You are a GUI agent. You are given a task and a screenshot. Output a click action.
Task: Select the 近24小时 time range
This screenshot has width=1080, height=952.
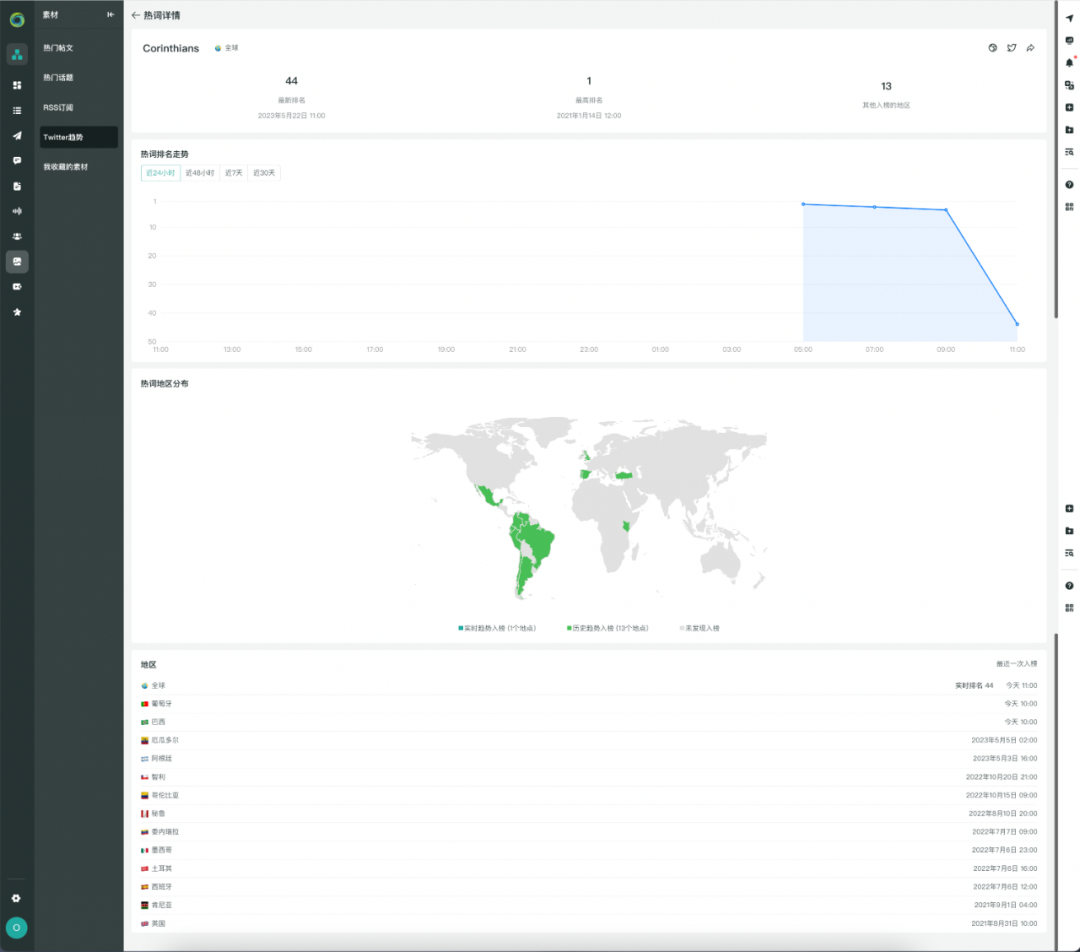[160, 173]
